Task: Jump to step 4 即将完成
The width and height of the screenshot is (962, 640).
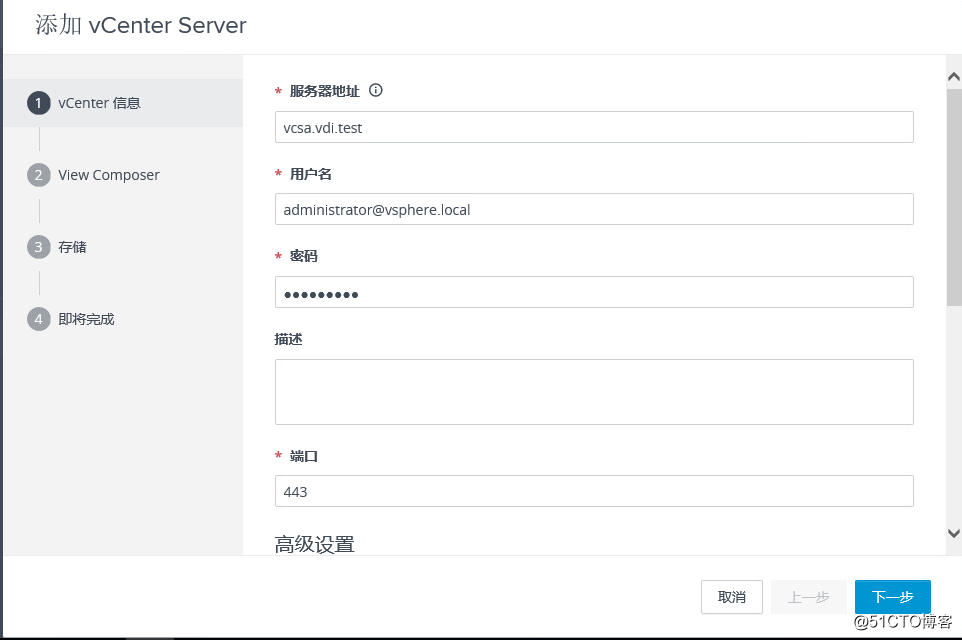Action: 71,319
